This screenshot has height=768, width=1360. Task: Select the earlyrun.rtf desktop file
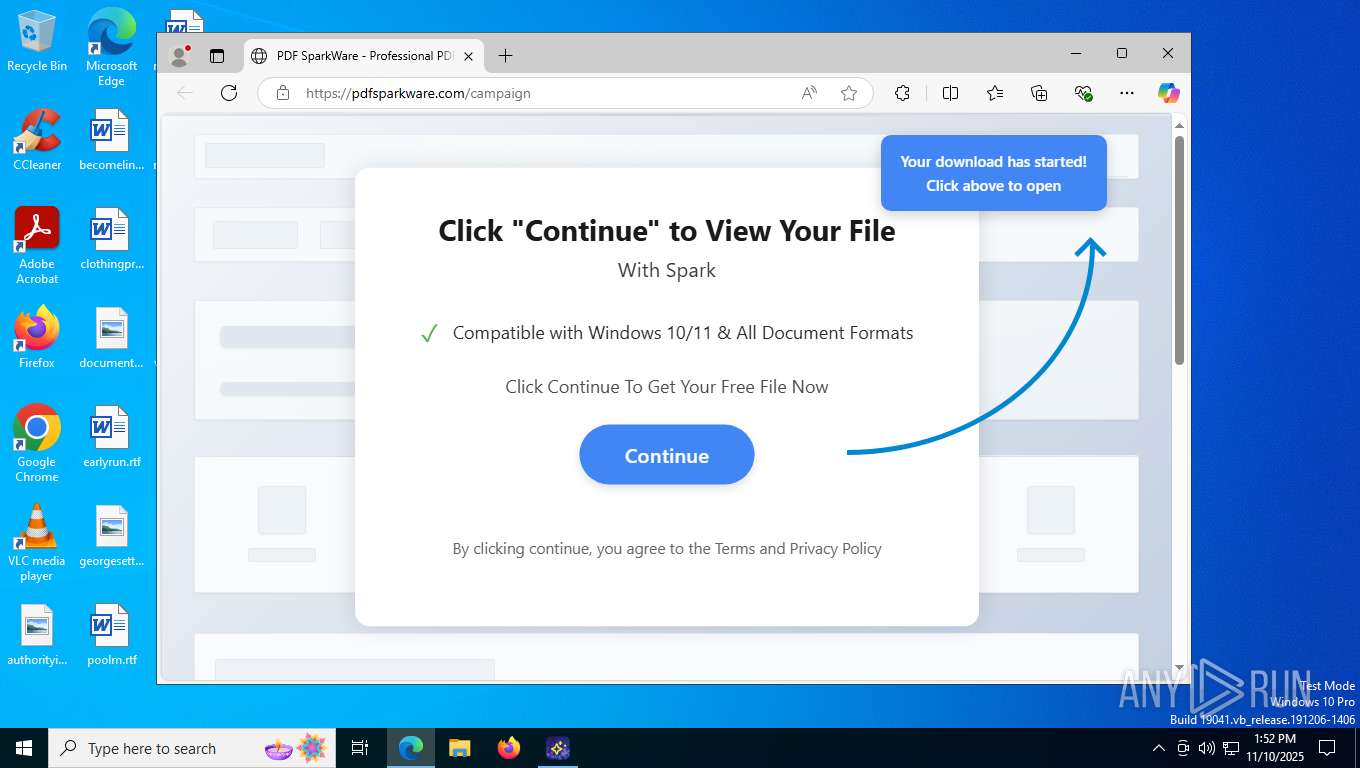[x=111, y=436]
